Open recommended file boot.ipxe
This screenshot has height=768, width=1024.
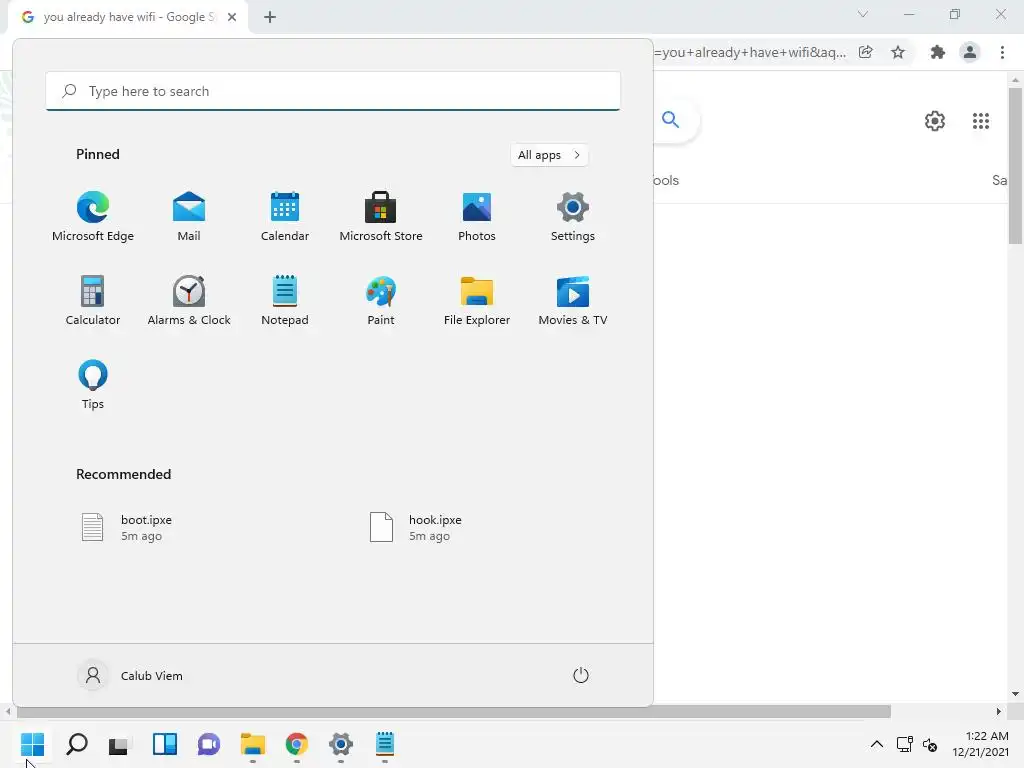click(x=127, y=528)
